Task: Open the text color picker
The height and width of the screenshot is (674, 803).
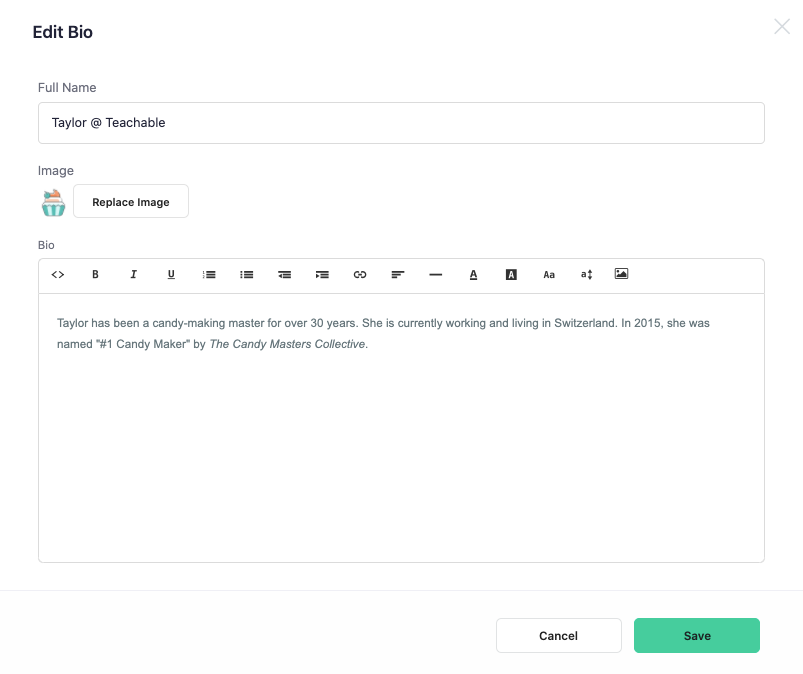Action: point(473,275)
